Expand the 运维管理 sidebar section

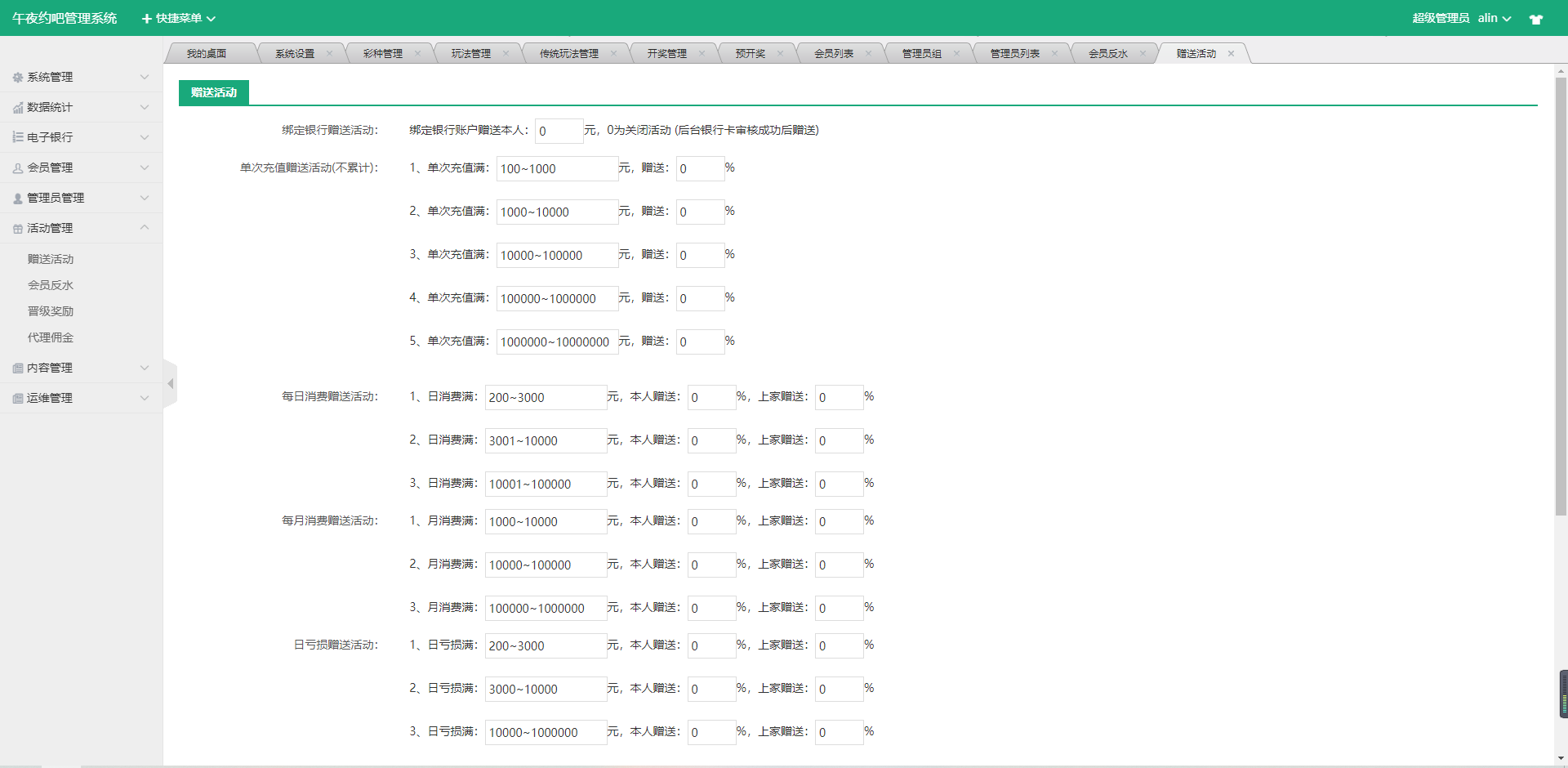click(x=82, y=398)
